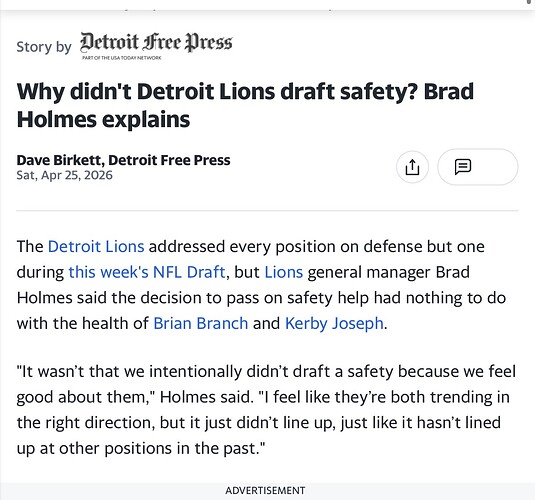Open comments via speech bubble icon
The height and width of the screenshot is (500, 535).
tap(477, 167)
